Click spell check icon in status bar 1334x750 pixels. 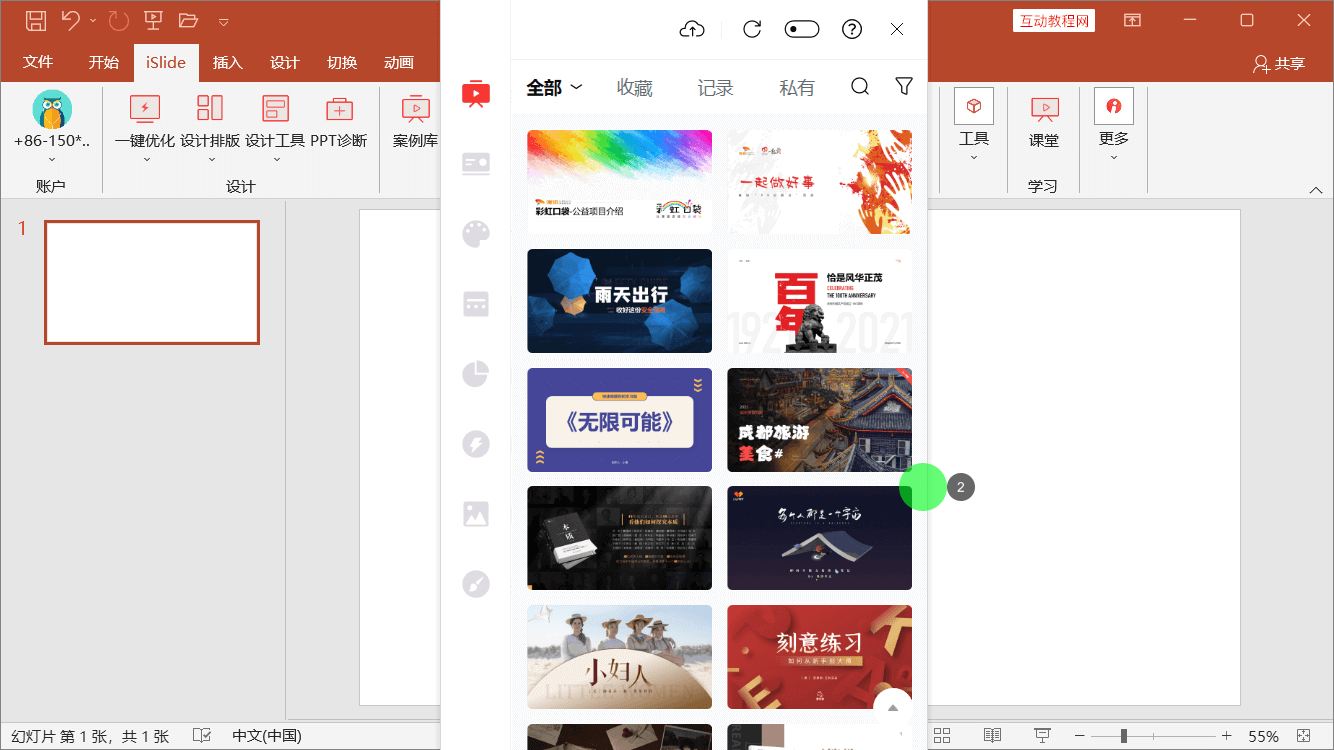(x=201, y=736)
